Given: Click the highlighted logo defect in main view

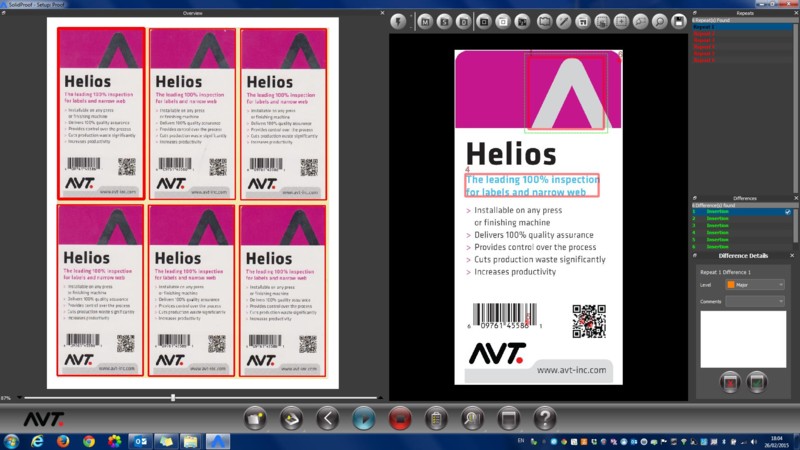Looking at the screenshot, I should pyautogui.click(x=566, y=93).
